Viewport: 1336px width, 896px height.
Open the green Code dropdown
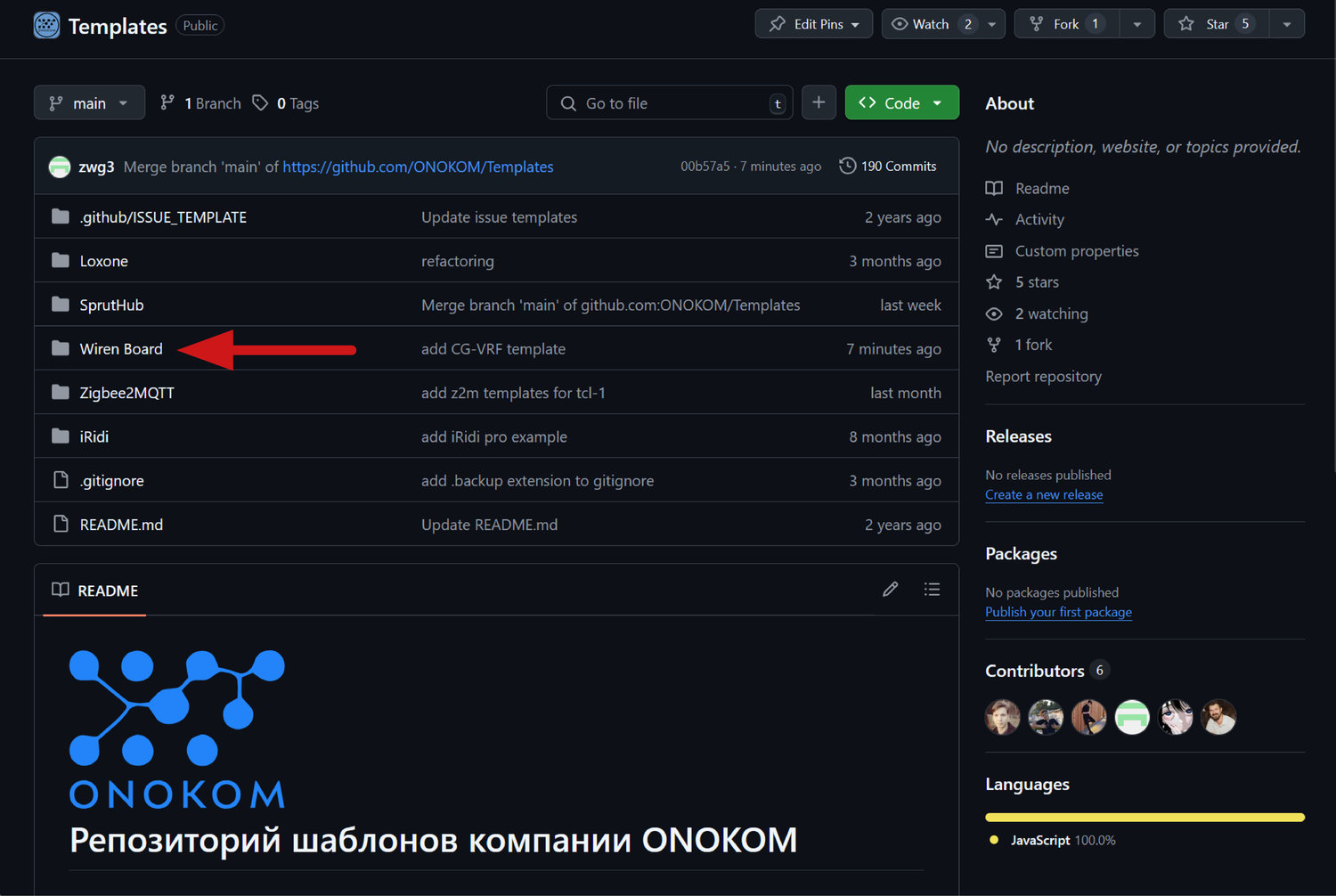coord(901,103)
